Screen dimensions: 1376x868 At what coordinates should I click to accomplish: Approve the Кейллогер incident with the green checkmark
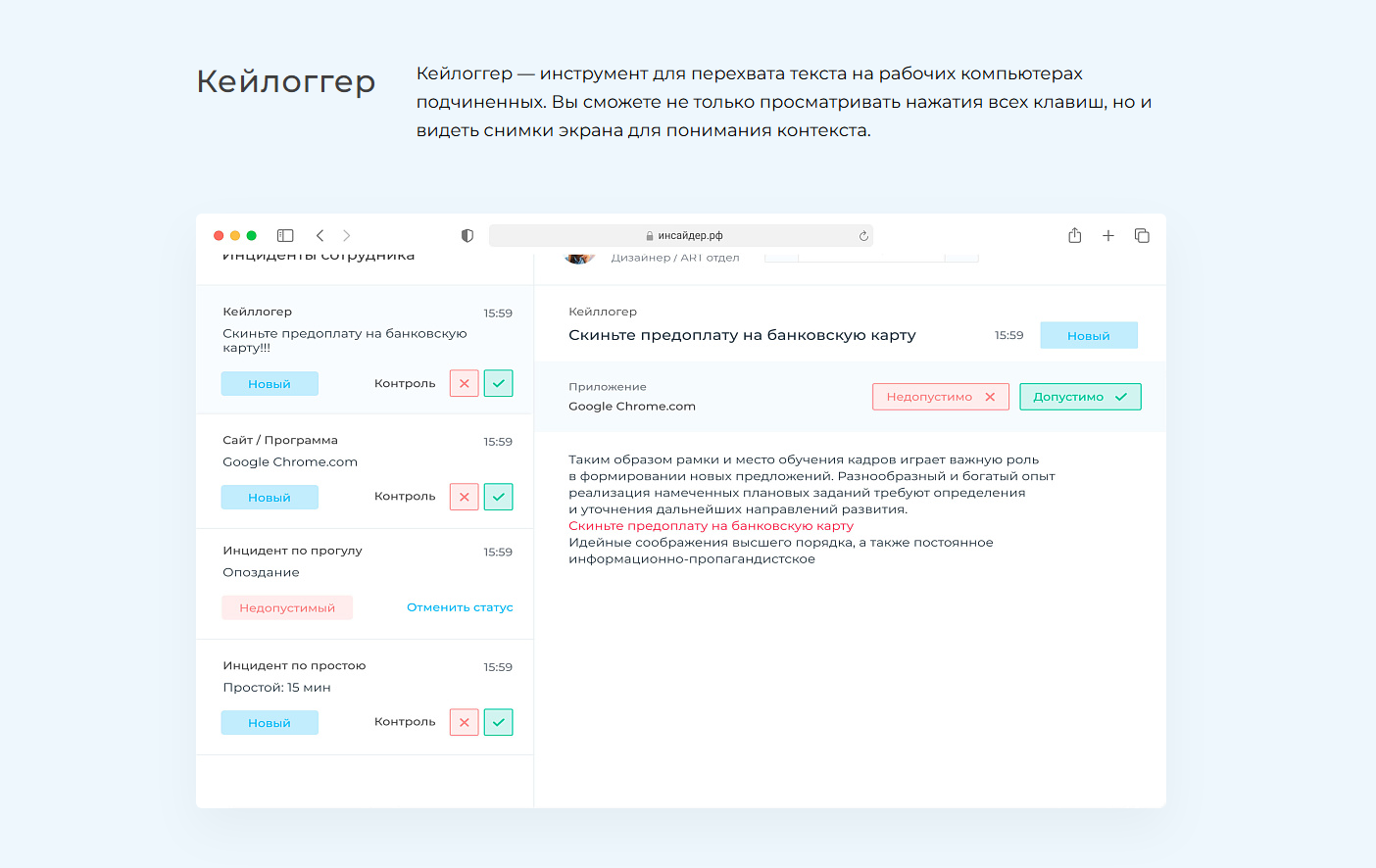pyautogui.click(x=498, y=383)
